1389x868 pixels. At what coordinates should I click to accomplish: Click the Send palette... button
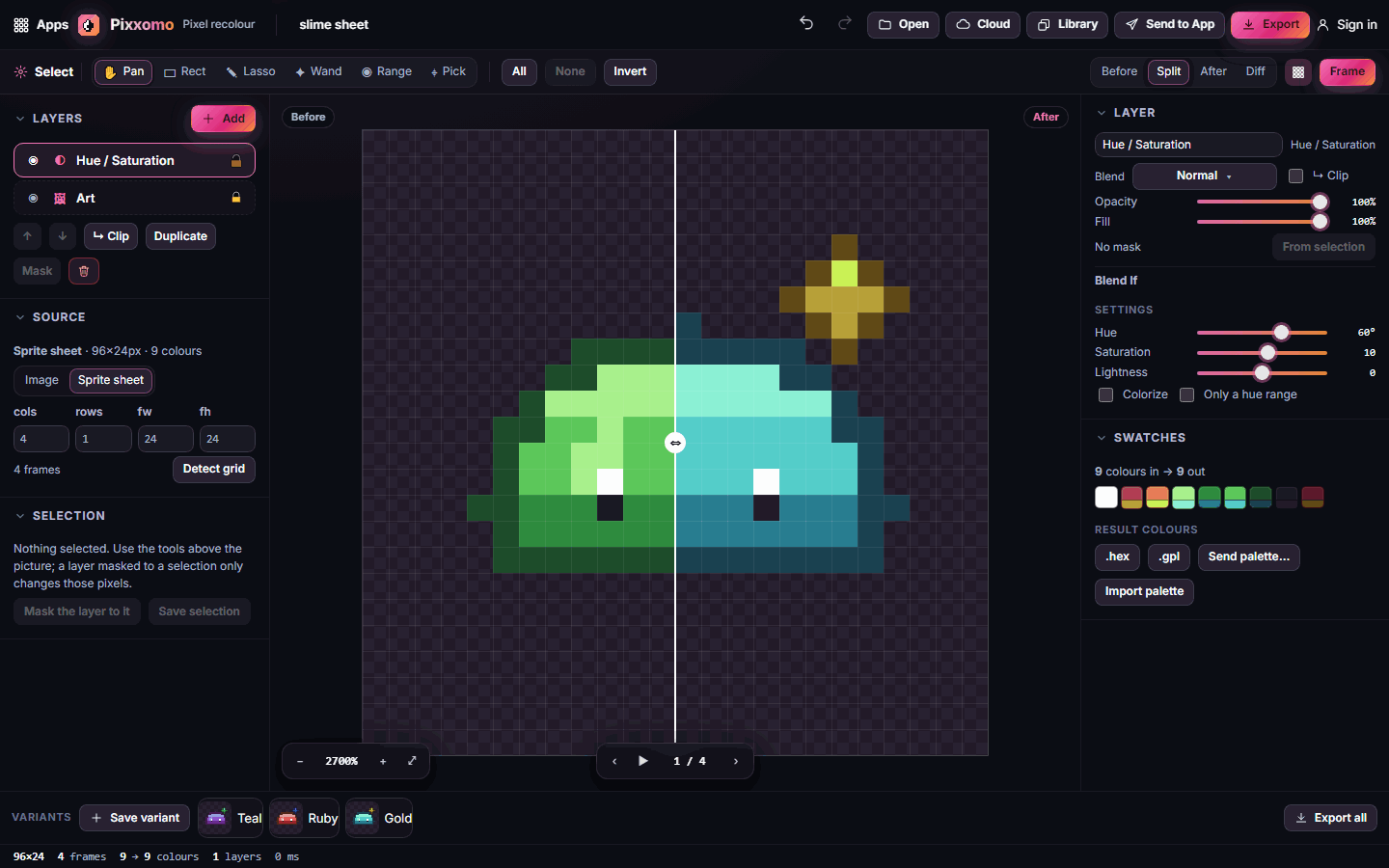click(1248, 556)
